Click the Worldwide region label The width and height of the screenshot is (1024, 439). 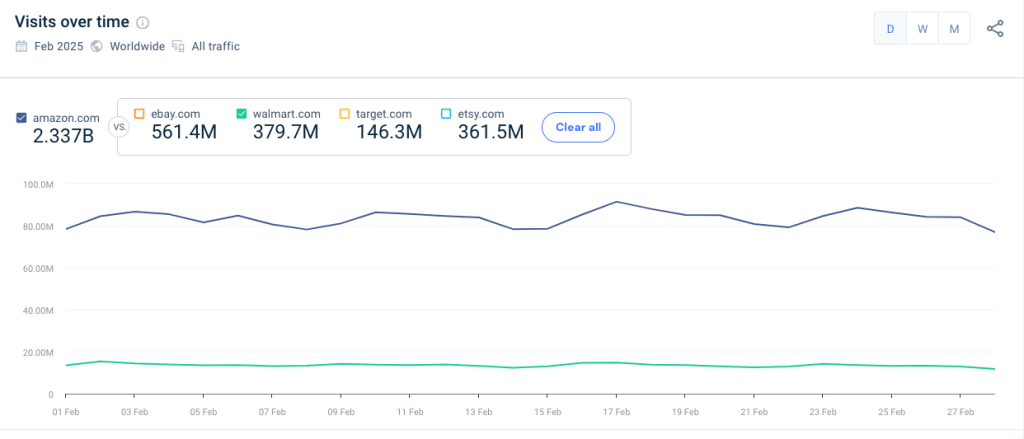coord(138,46)
